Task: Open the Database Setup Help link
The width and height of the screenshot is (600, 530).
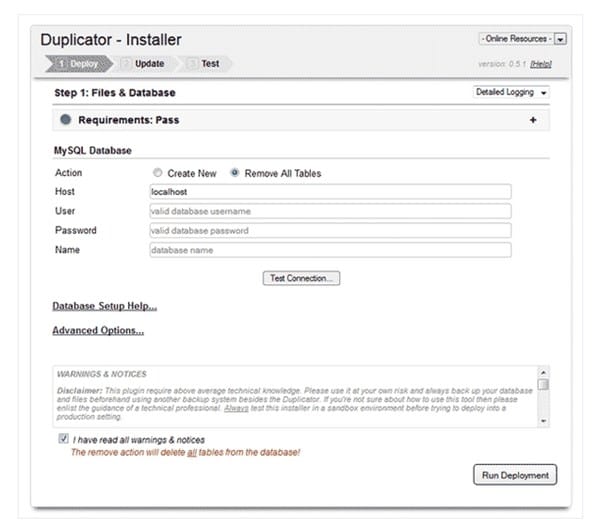Action: [104, 306]
